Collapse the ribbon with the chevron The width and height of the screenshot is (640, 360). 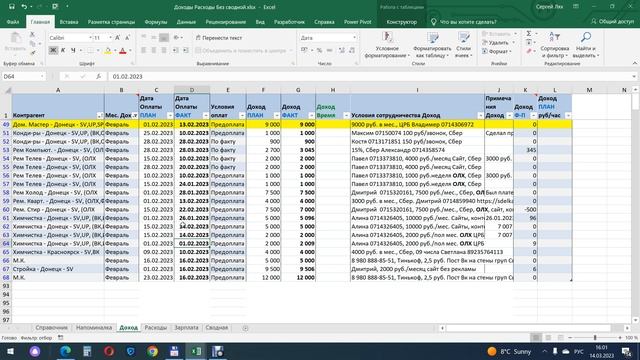click(x=635, y=63)
